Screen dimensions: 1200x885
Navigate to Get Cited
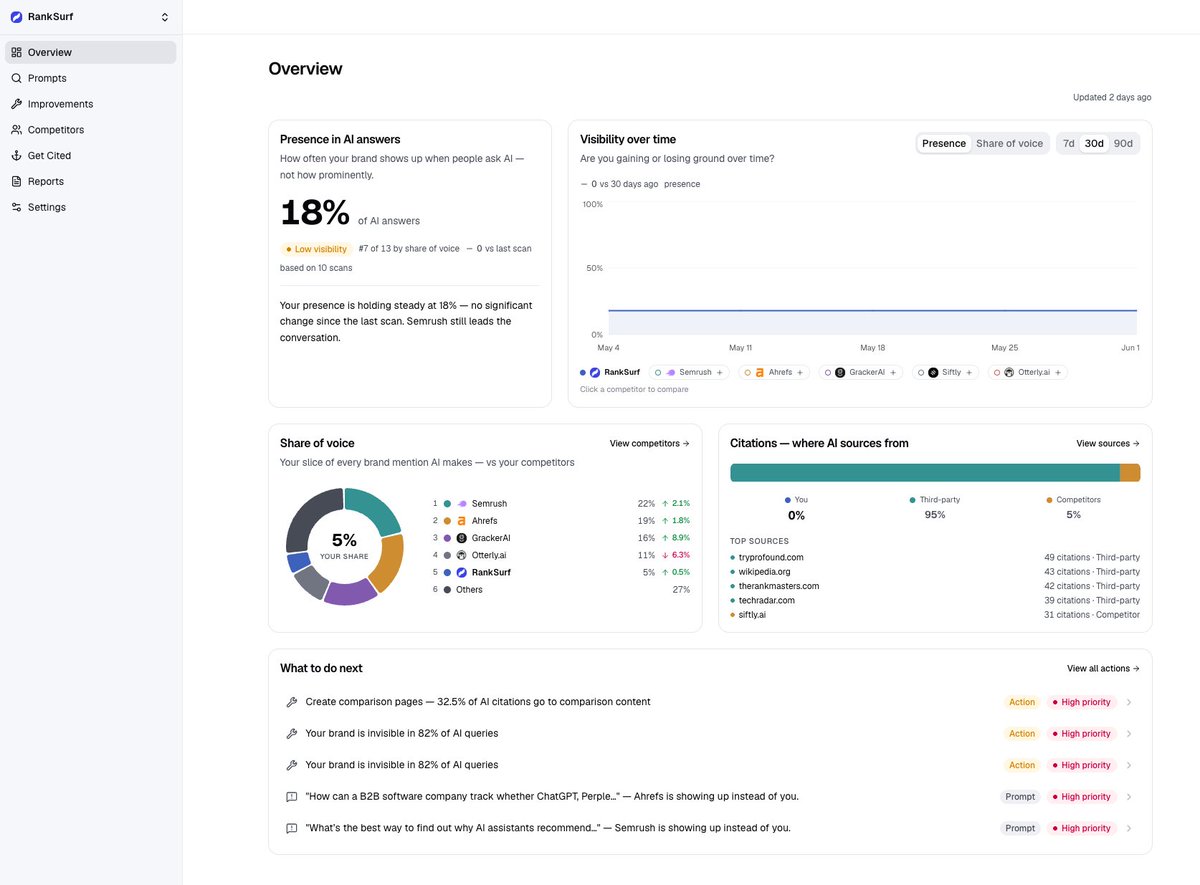point(90,156)
